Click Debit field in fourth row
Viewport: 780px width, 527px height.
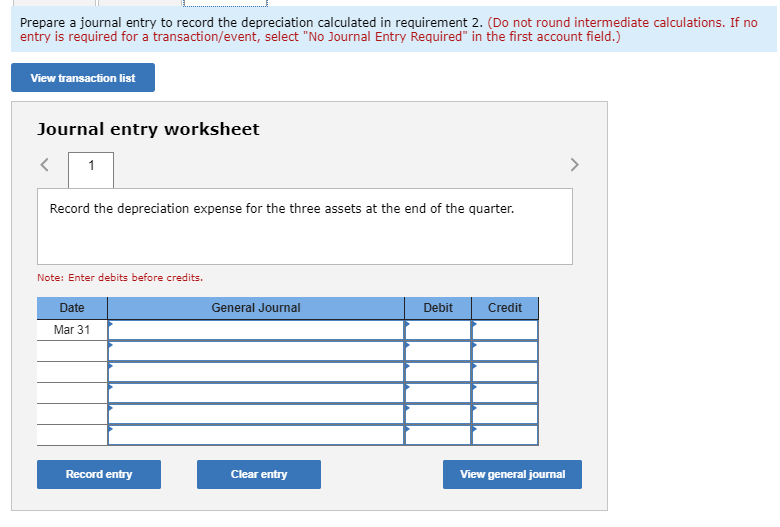[438, 393]
